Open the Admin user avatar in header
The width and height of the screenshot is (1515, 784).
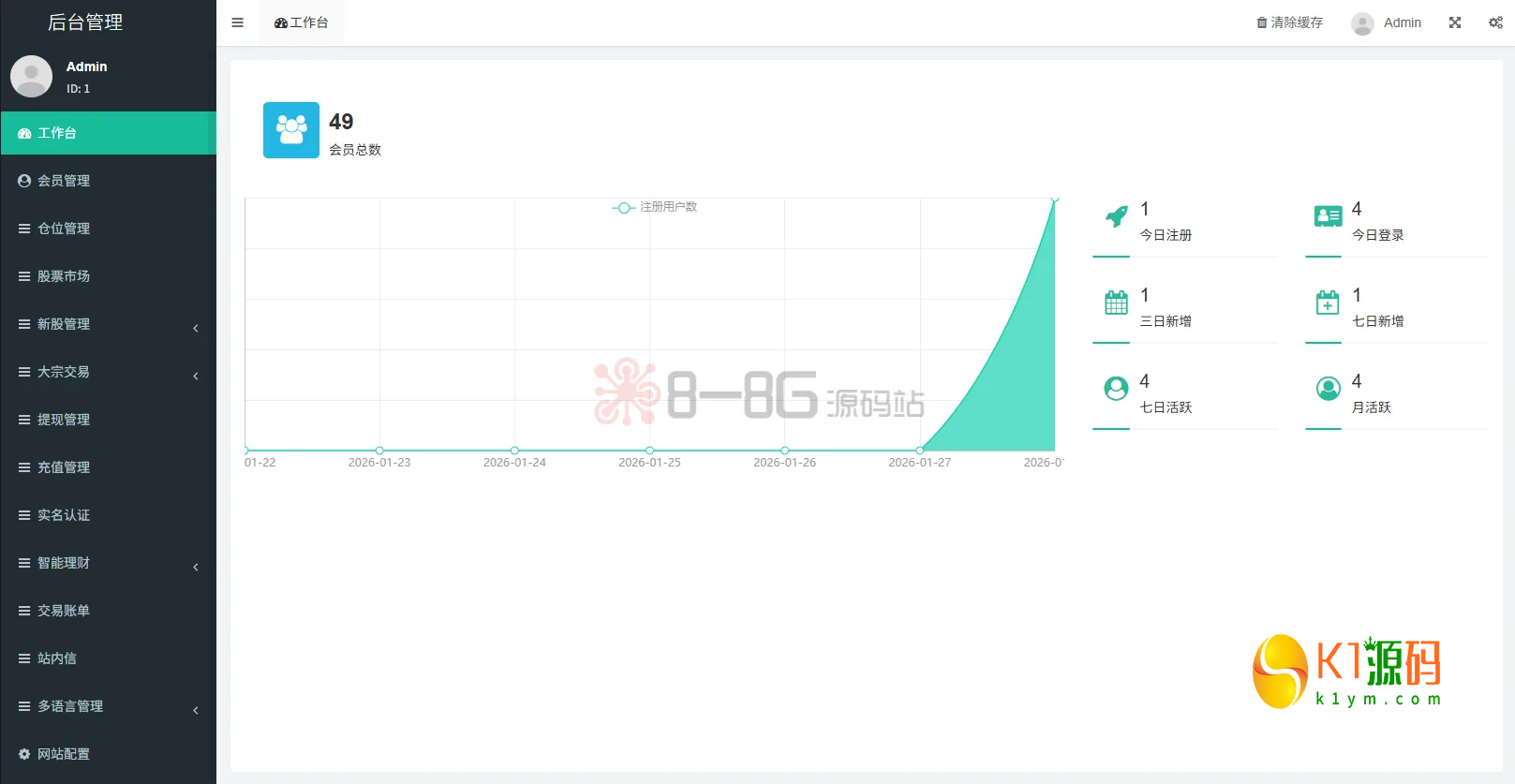[1362, 23]
